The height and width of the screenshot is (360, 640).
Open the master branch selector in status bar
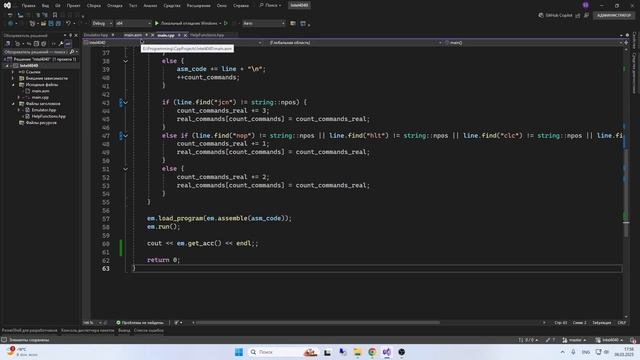pos(574,340)
